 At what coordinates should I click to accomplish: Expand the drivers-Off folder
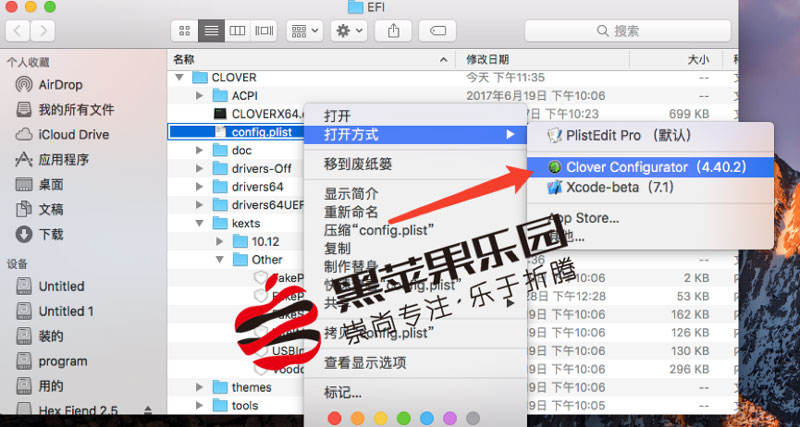[x=199, y=168]
